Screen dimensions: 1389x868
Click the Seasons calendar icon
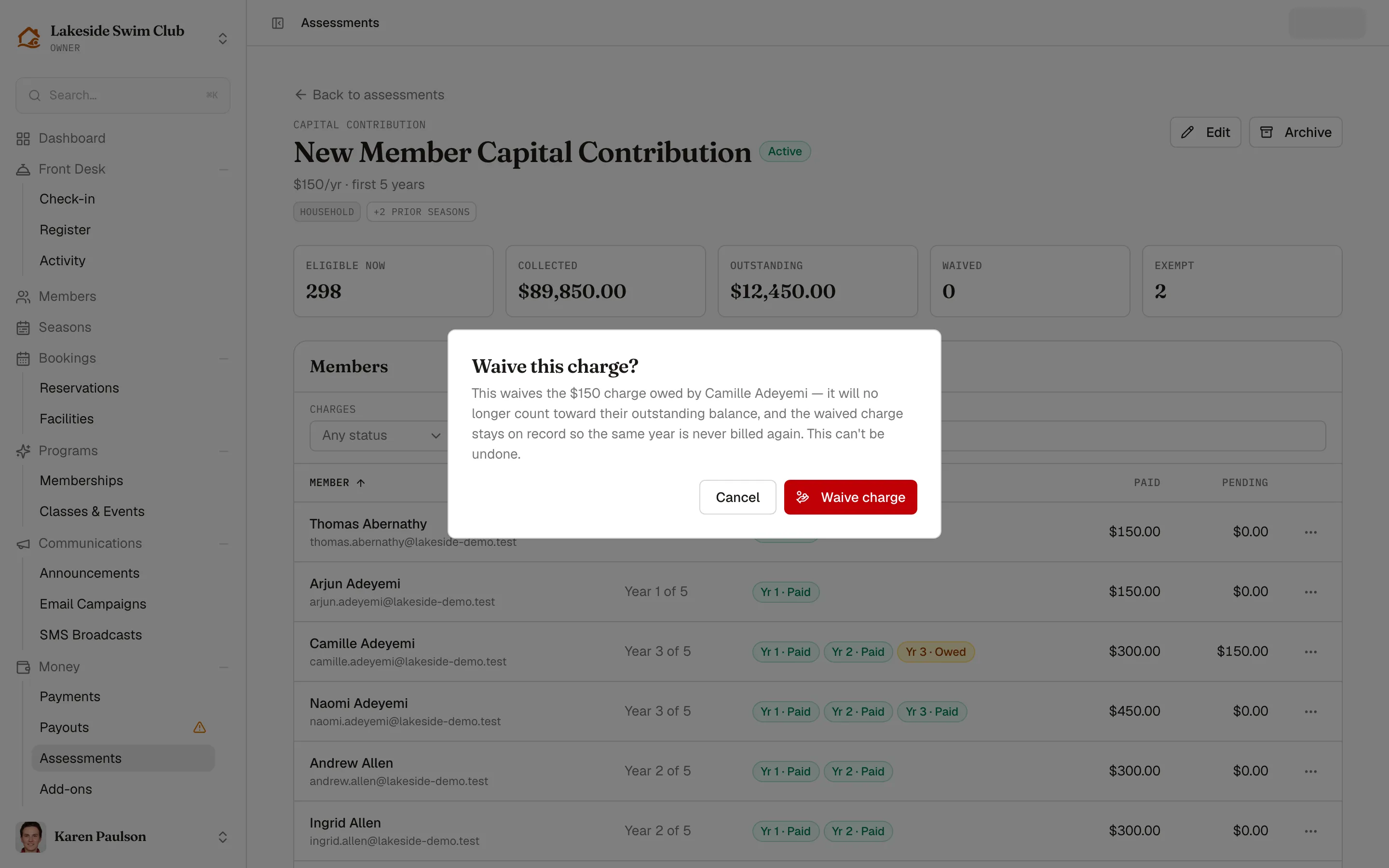23,328
